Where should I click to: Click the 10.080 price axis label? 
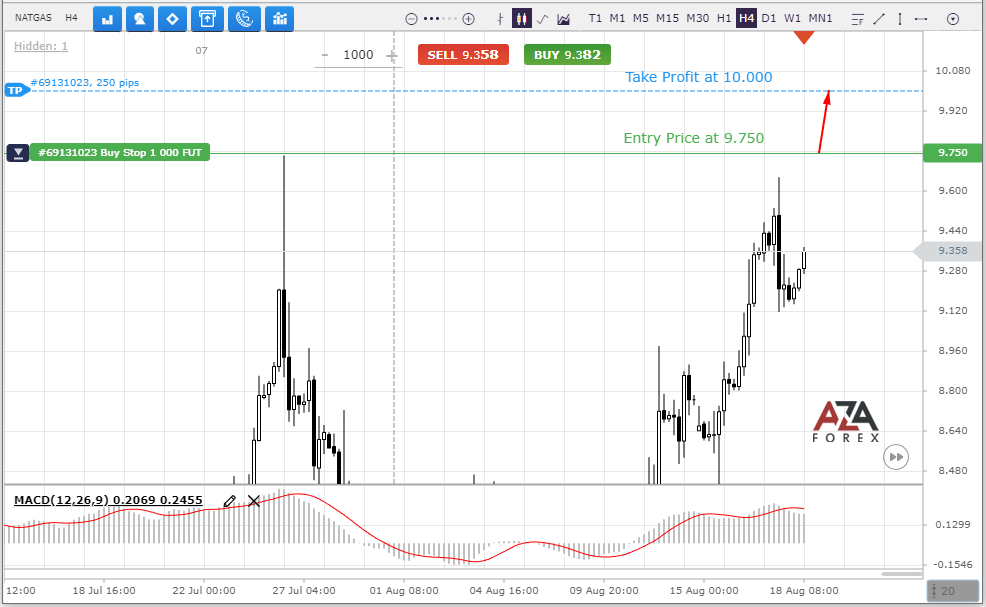tap(953, 70)
